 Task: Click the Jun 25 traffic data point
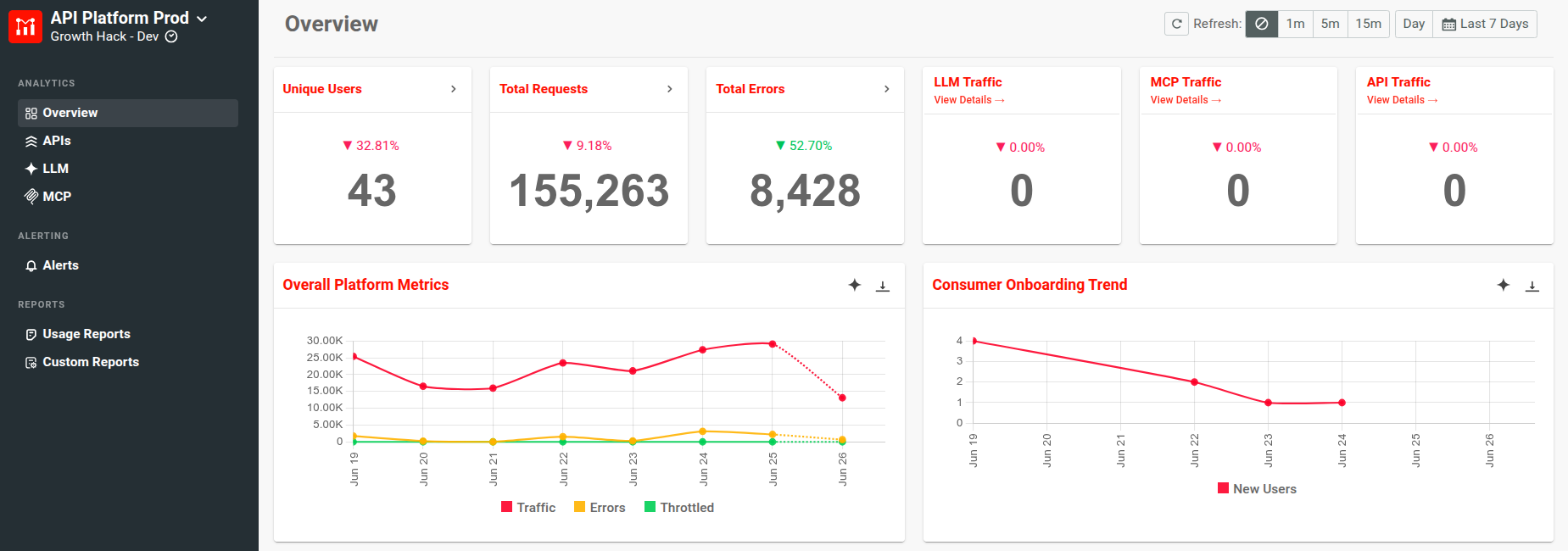[773, 344]
